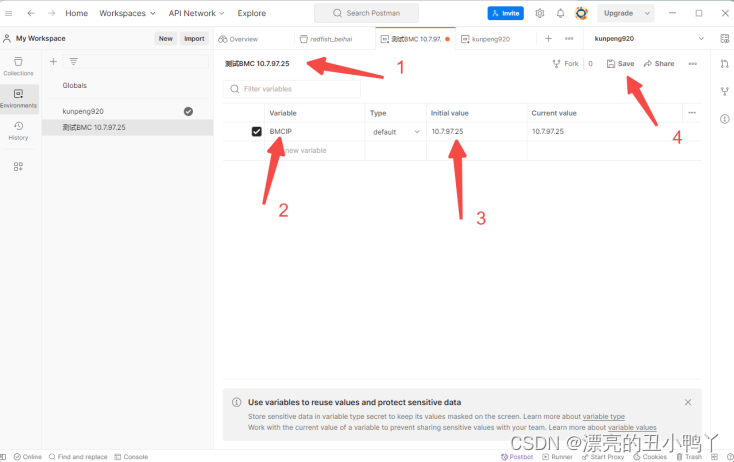Open the settings gear icon

click(x=540, y=13)
